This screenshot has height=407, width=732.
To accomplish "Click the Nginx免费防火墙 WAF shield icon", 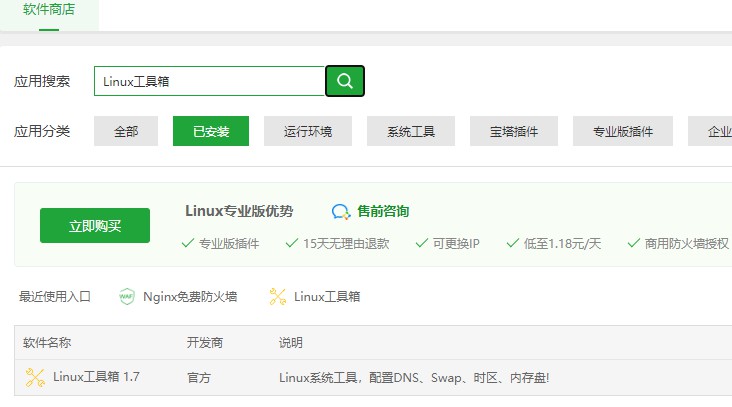I will [127, 296].
